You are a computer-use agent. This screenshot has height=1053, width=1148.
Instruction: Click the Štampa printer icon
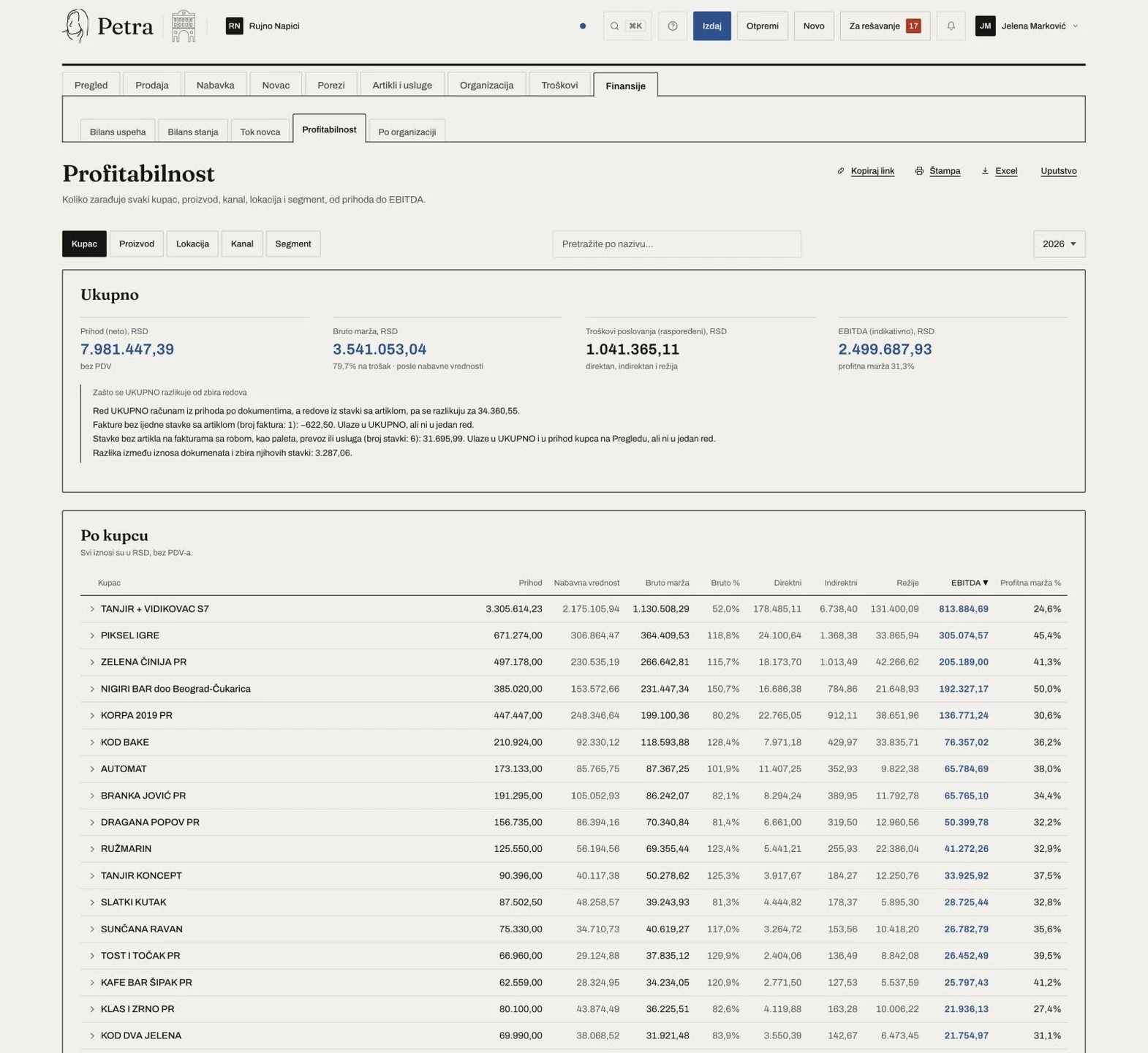point(919,171)
